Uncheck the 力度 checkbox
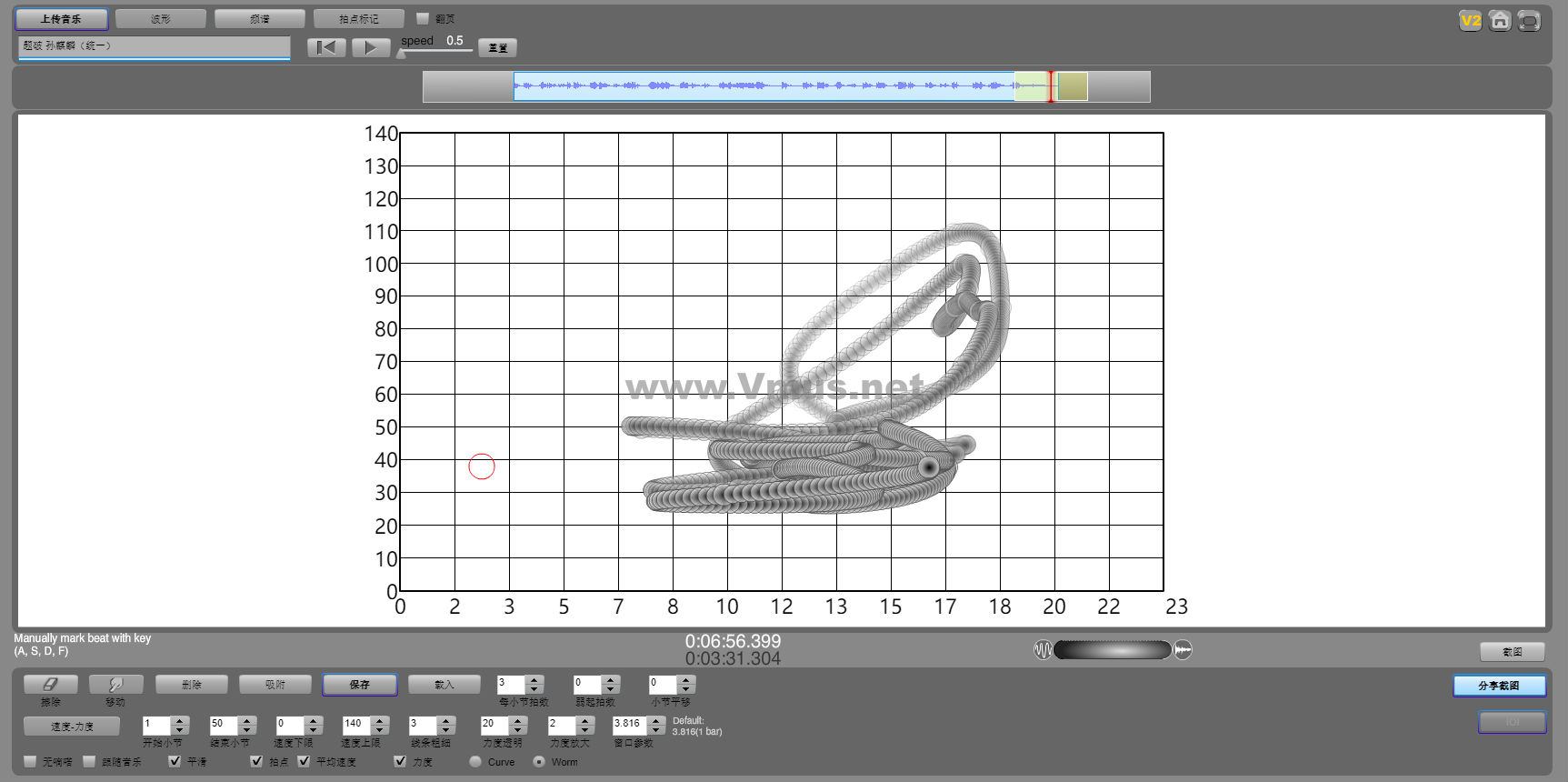The height and width of the screenshot is (782, 1568). (400, 761)
